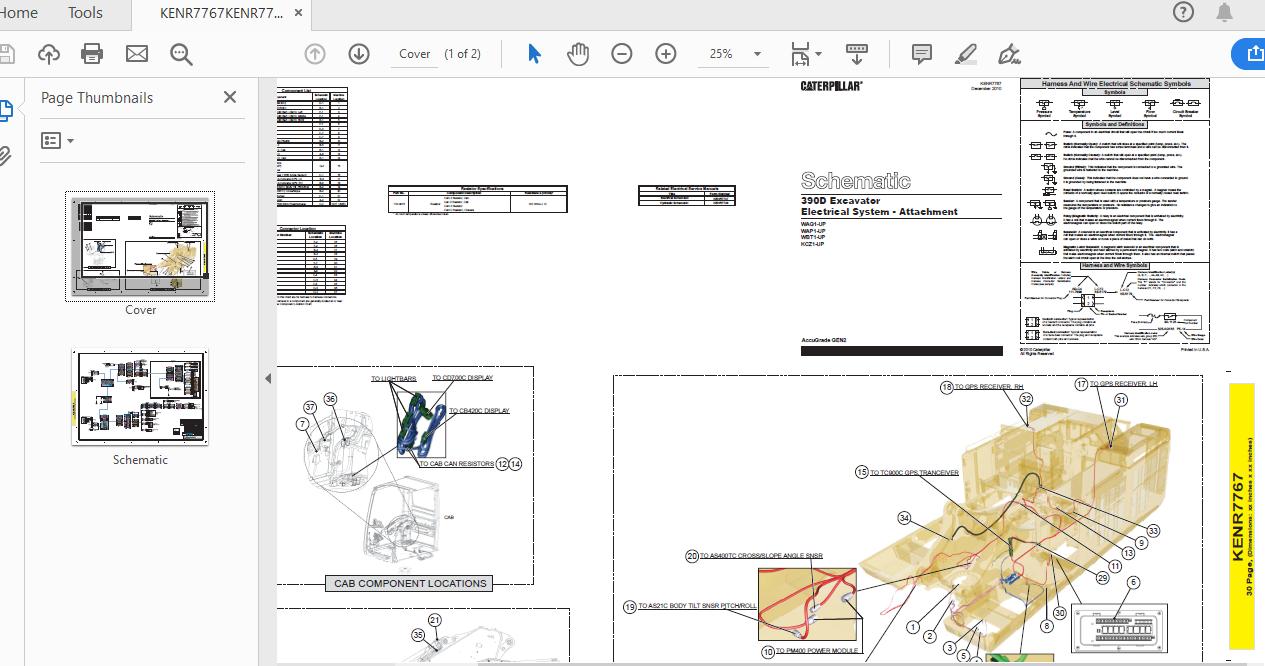Switch to the Tools tab
This screenshot has width=1265, height=666.
tap(85, 13)
